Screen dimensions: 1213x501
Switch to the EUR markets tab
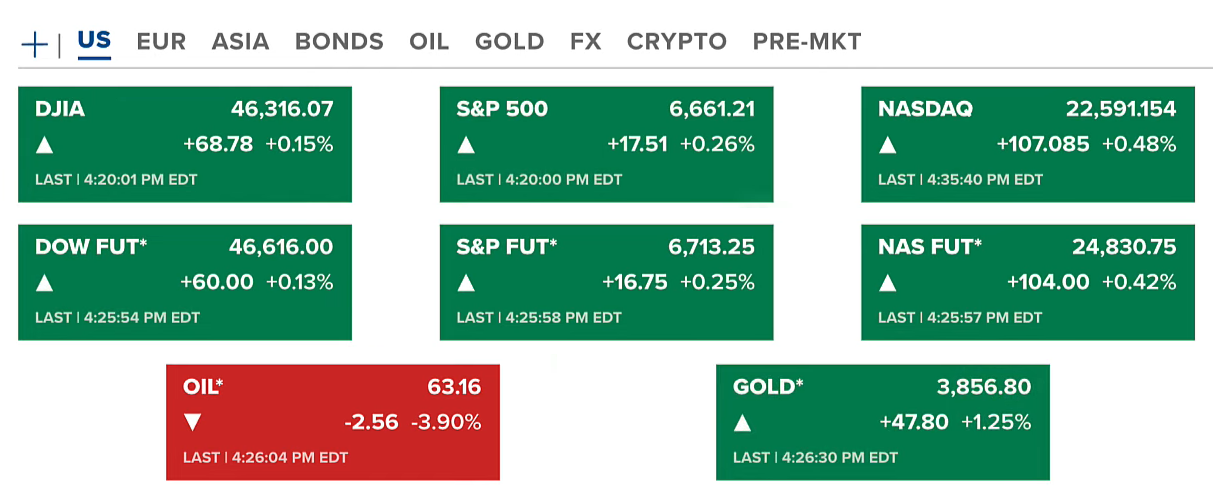[161, 42]
